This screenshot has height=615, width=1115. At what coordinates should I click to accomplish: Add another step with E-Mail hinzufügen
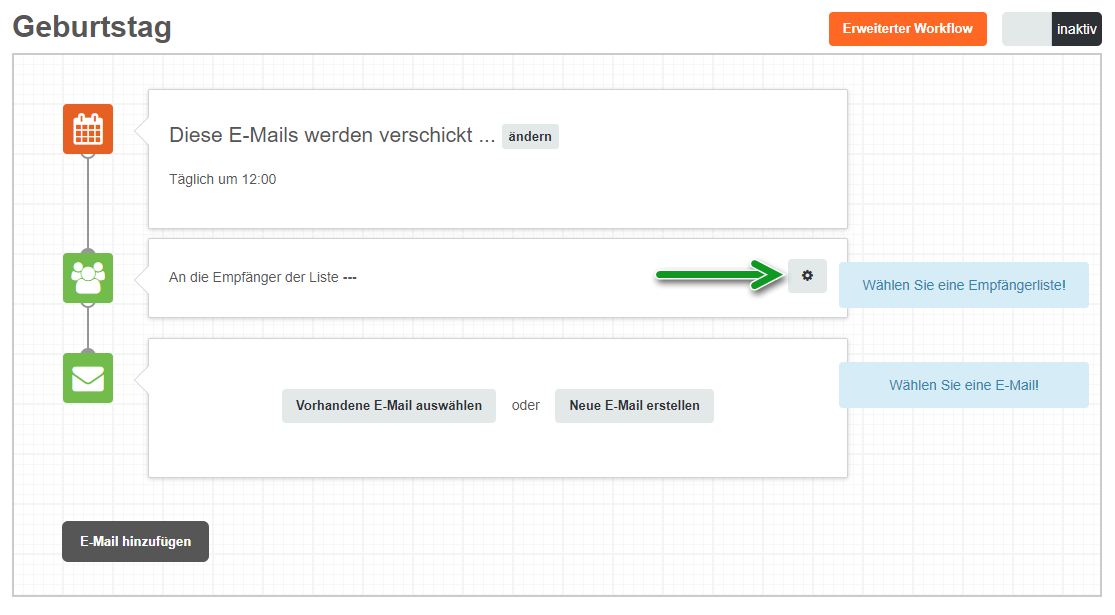[135, 542]
